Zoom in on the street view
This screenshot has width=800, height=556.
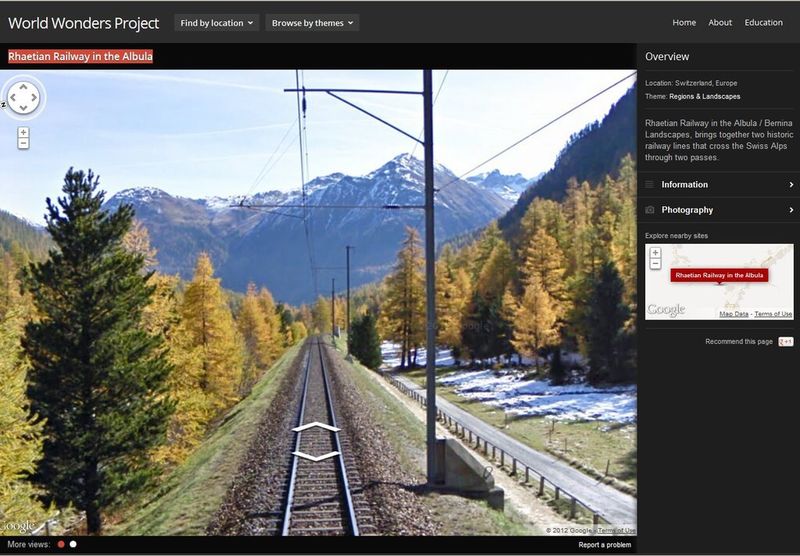[x=23, y=133]
